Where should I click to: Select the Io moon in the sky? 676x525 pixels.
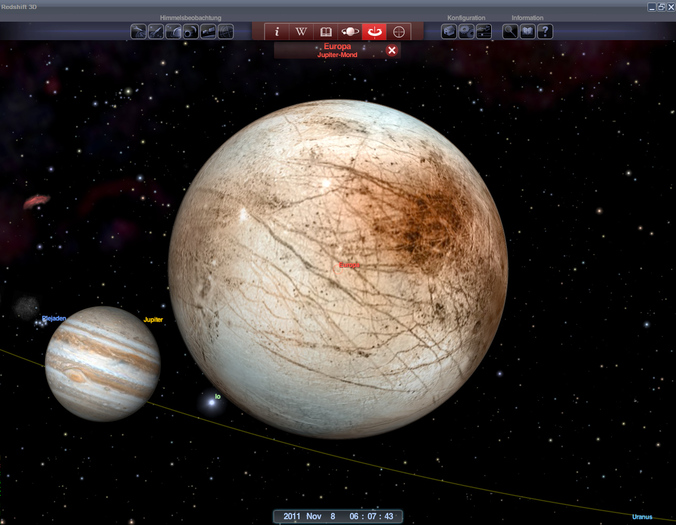click(210, 401)
